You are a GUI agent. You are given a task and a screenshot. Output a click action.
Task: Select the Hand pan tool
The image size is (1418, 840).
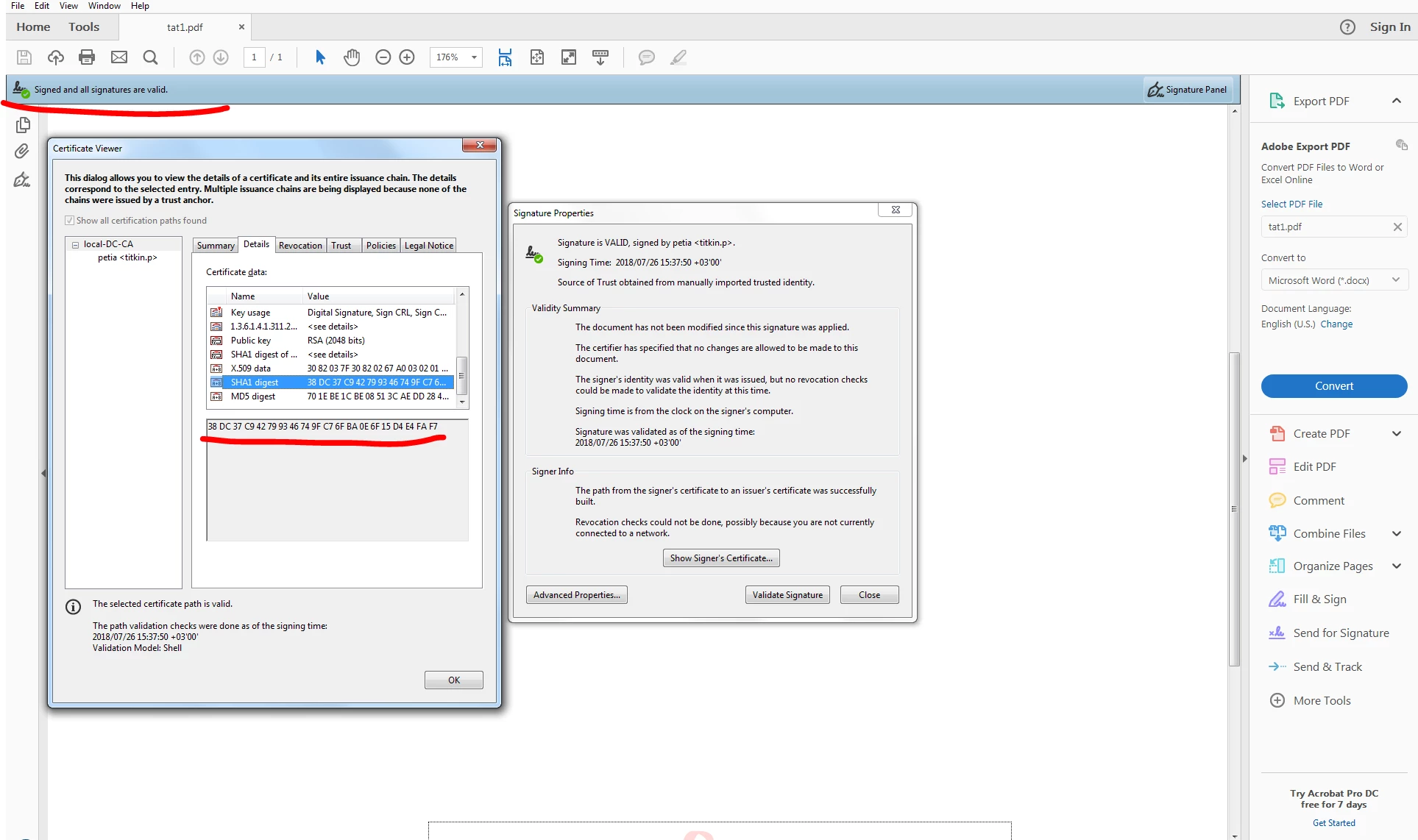[x=352, y=57]
